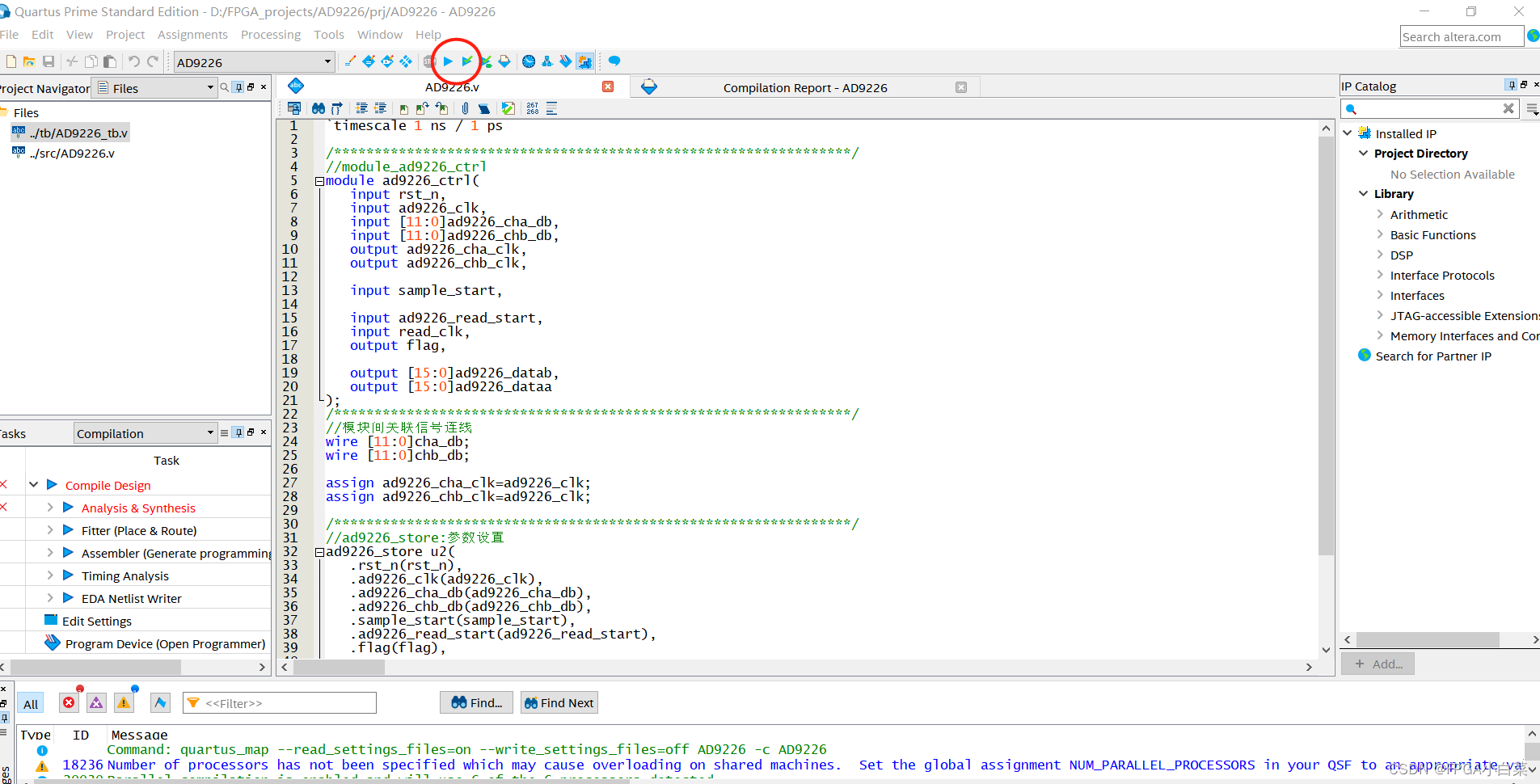Click the RTL hierarchy viewer toolbar icon
1540x784 pixels.
pos(547,61)
